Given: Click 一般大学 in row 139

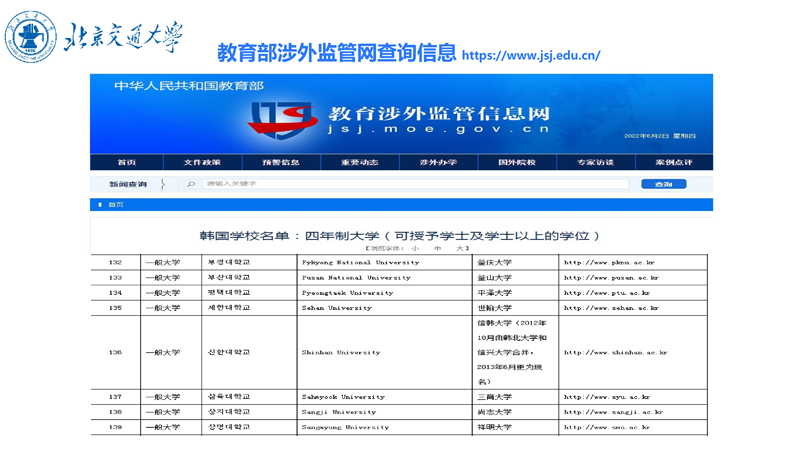Looking at the screenshot, I should [163, 428].
